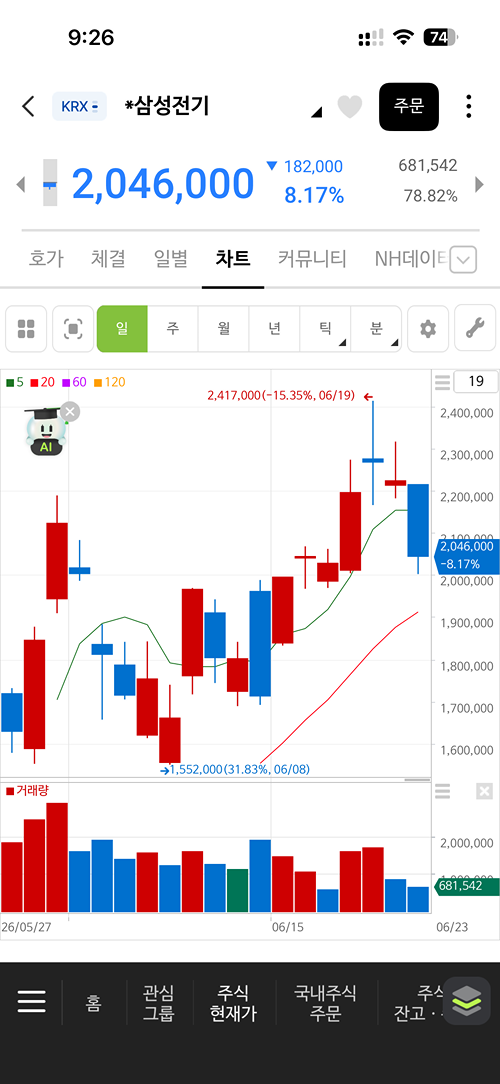
Task: Open 주식현재가 in bottom navigation
Action: pyautogui.click(x=234, y=1004)
